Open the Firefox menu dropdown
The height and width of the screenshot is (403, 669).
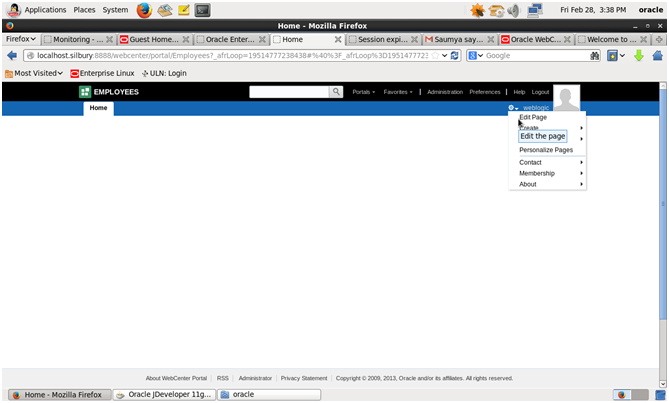tap(20, 39)
